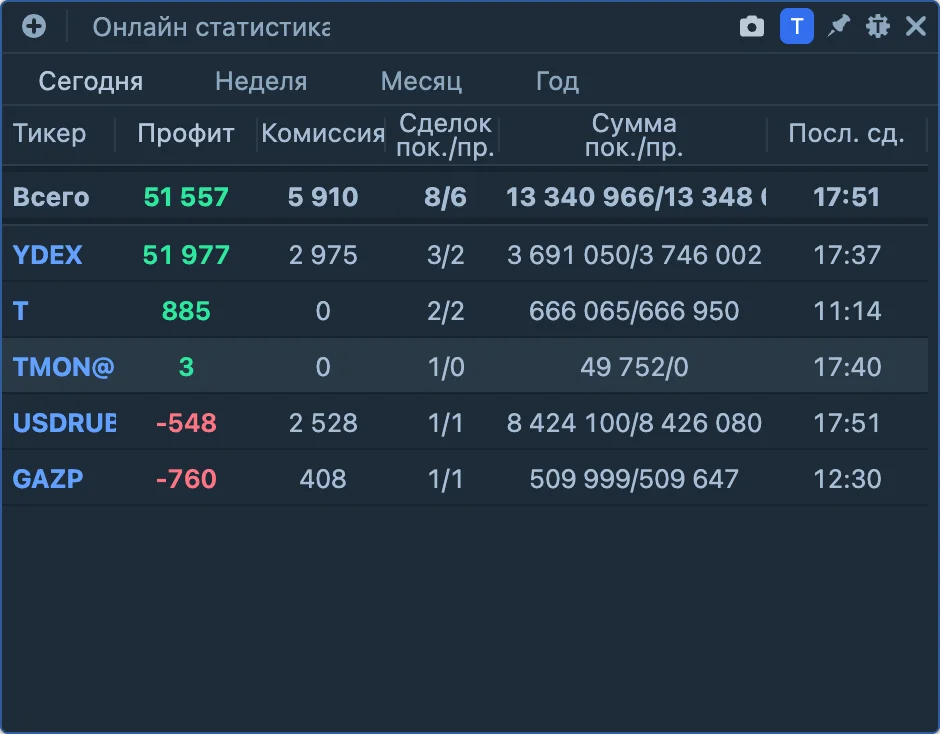Switch to the Неделя tab
The image size is (940, 734).
coord(261,81)
